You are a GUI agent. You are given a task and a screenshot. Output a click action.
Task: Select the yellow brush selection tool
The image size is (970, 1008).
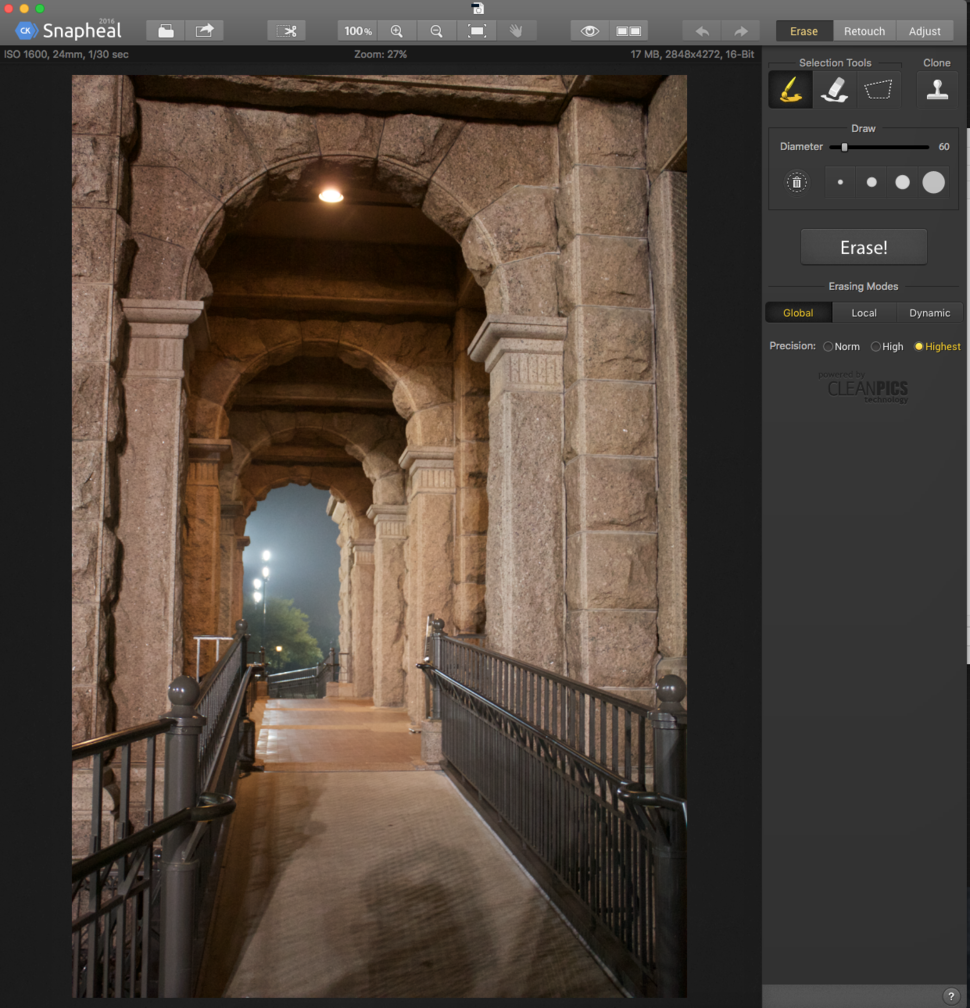pos(790,89)
